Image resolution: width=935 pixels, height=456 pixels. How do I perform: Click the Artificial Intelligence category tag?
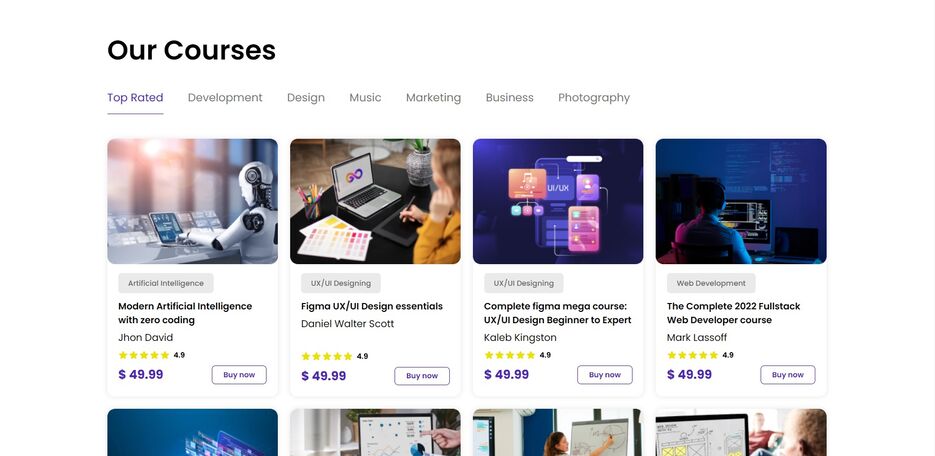pyautogui.click(x=166, y=283)
